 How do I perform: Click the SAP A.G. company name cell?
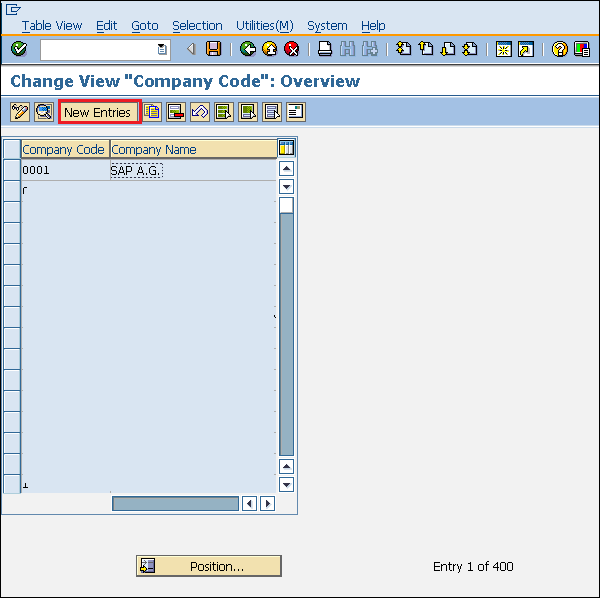[x=193, y=170]
